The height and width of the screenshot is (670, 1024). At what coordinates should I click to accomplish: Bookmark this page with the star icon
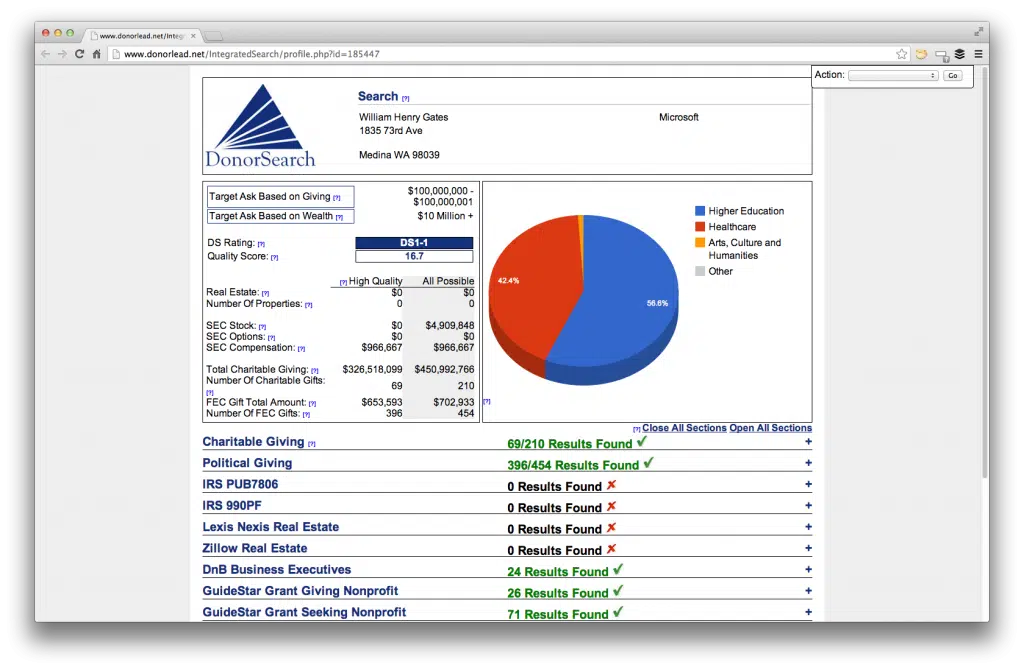coord(901,54)
